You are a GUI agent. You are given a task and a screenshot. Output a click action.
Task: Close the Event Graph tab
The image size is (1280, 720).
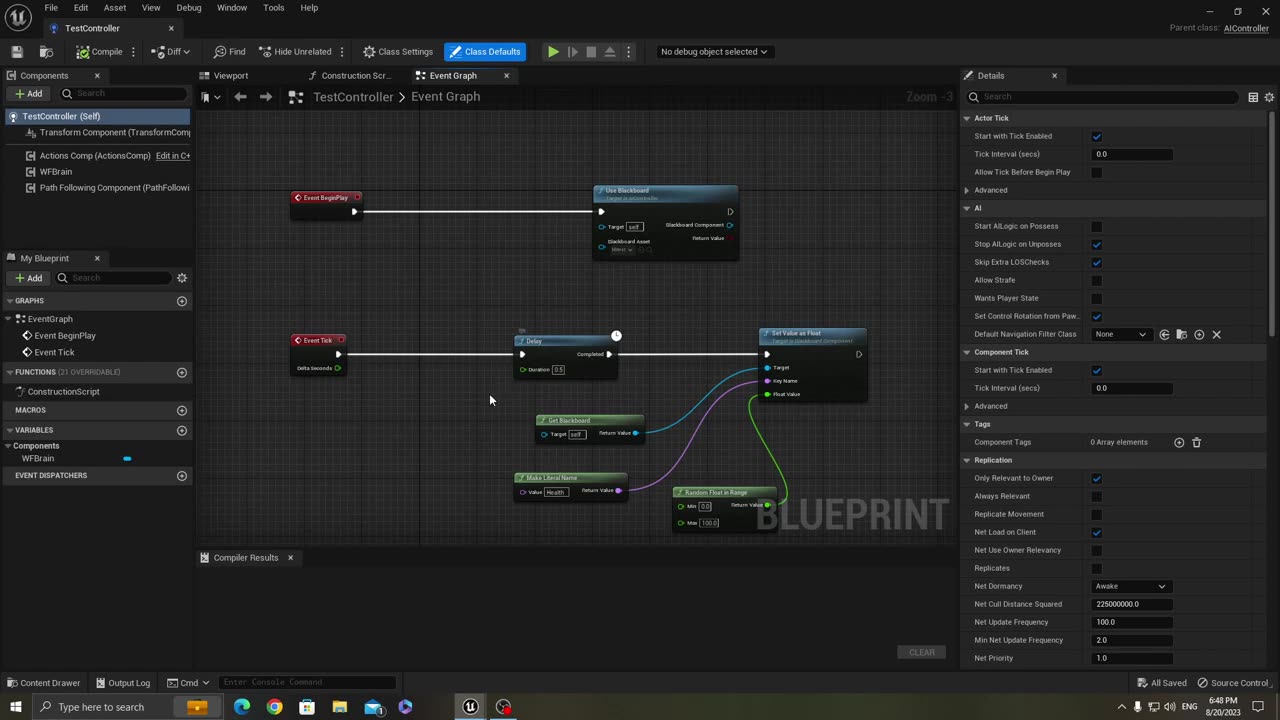pos(506,76)
